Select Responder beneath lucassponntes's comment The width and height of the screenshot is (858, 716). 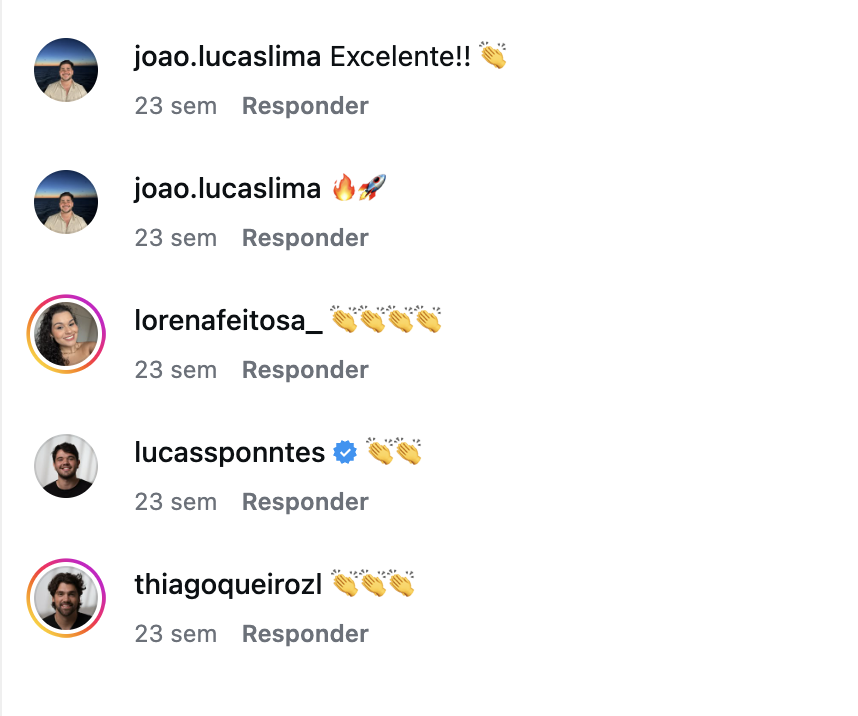[x=304, y=501]
